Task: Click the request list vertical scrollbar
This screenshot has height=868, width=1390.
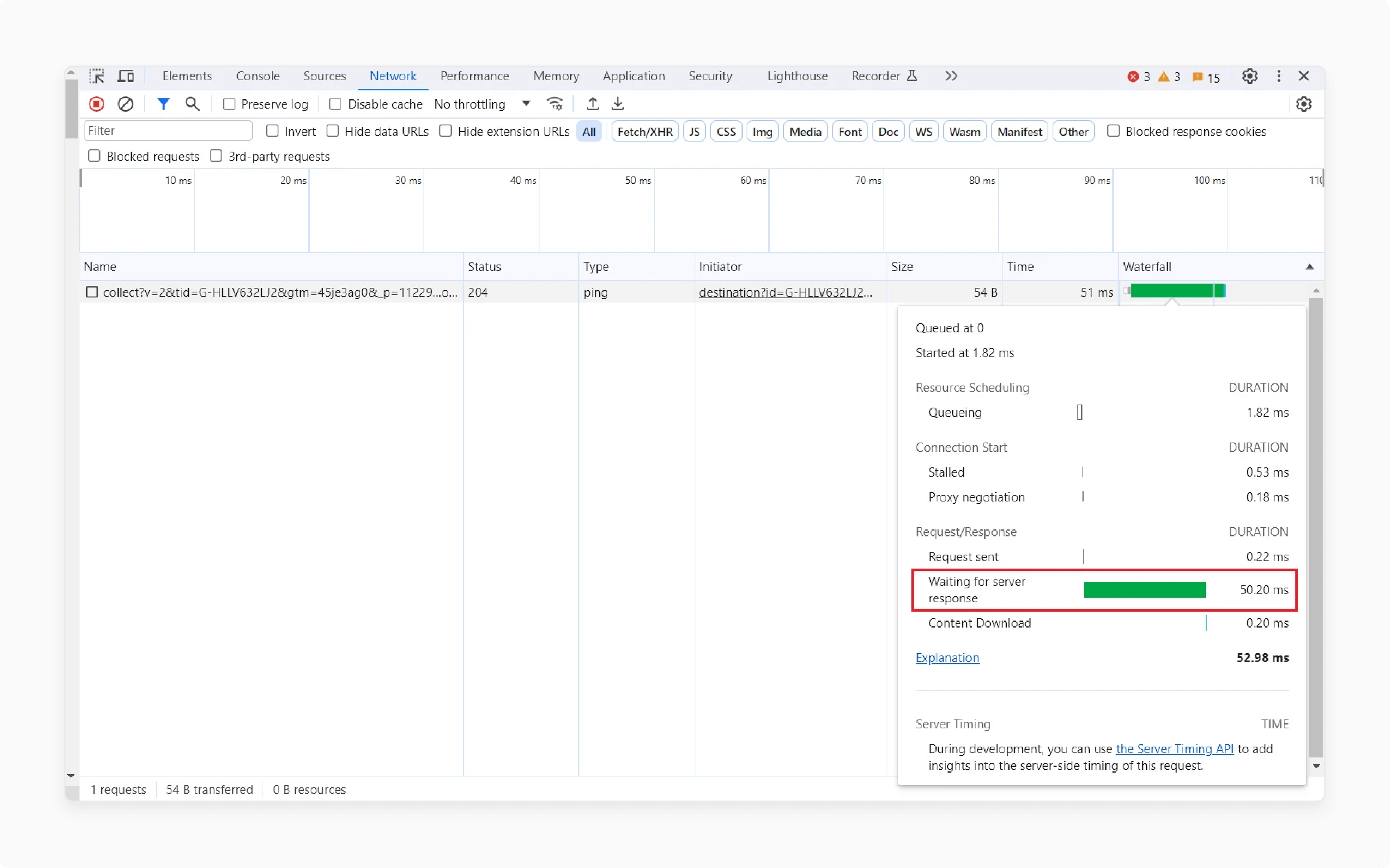Action: click(1316, 528)
